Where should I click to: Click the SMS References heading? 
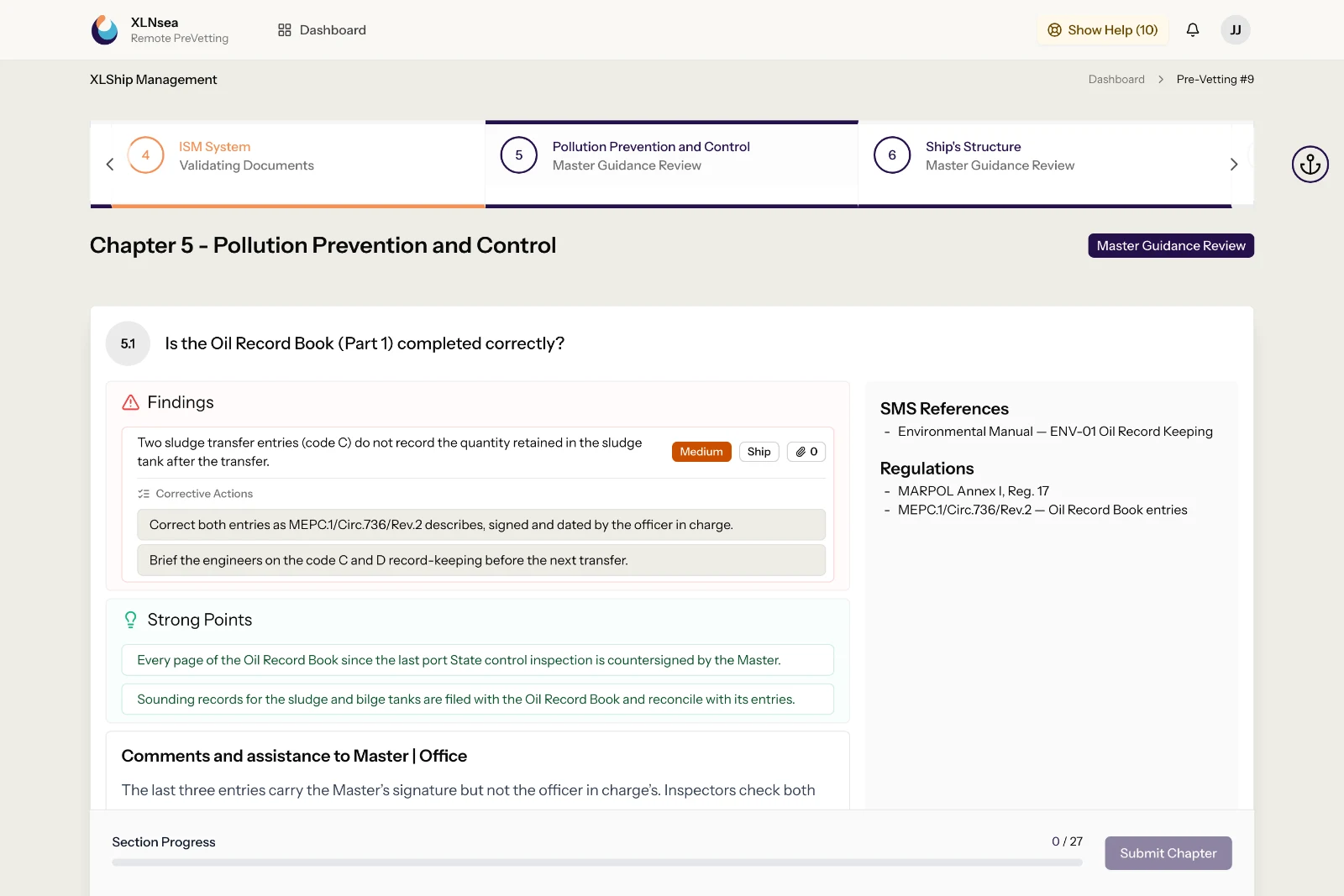coord(944,409)
